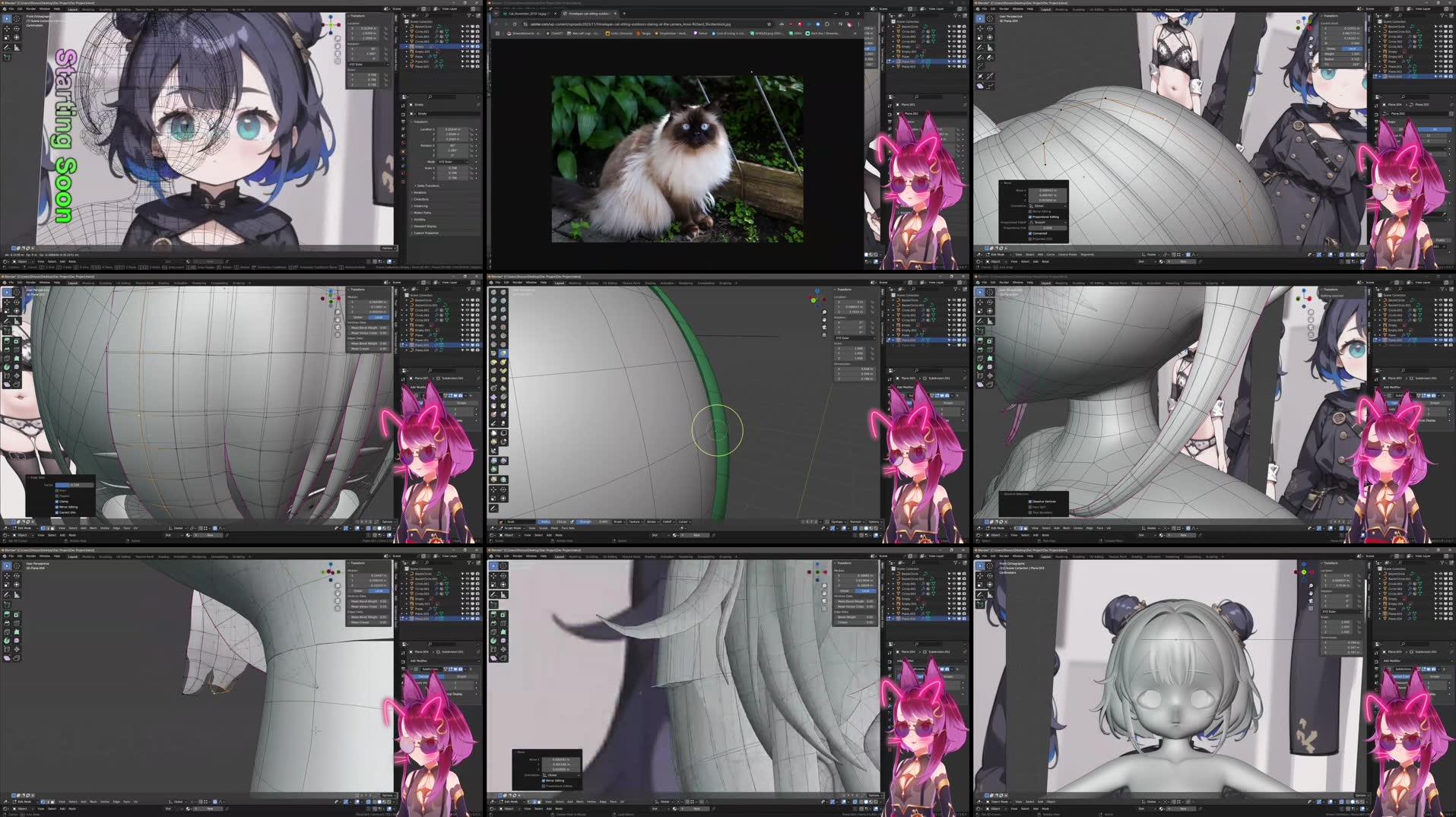
Task: Choose the Snake Hook brush in center sculpt window
Action: [503, 362]
